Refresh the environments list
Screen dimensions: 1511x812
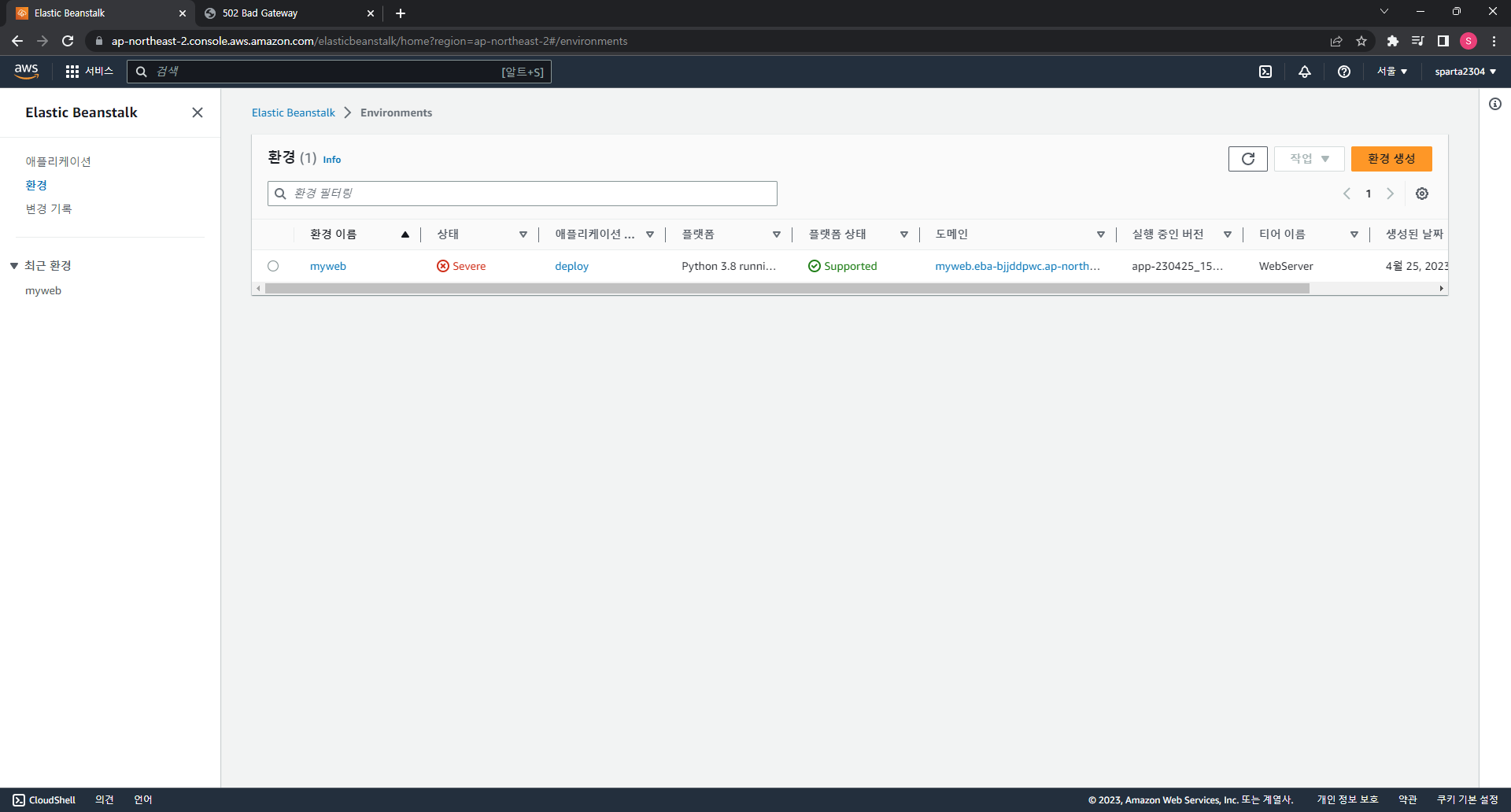click(1248, 159)
